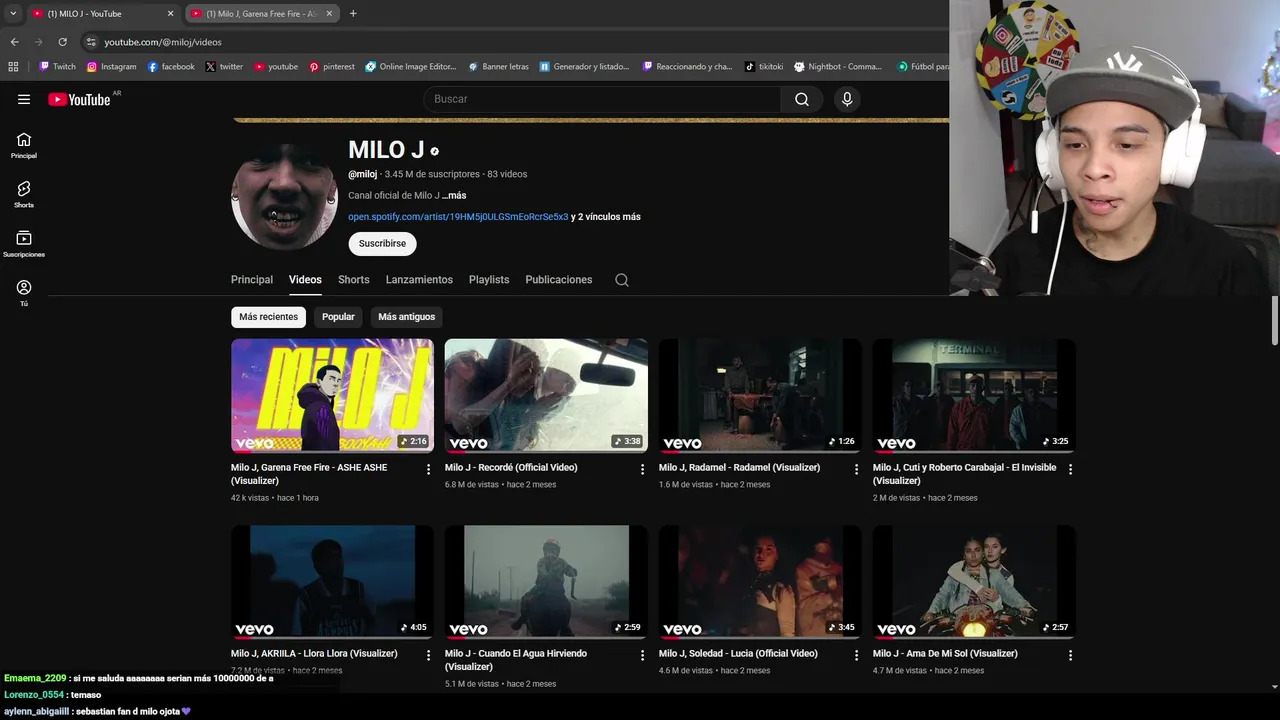Click the YouTube logo
Viewport: 1280px width, 720px height.
pos(79,99)
